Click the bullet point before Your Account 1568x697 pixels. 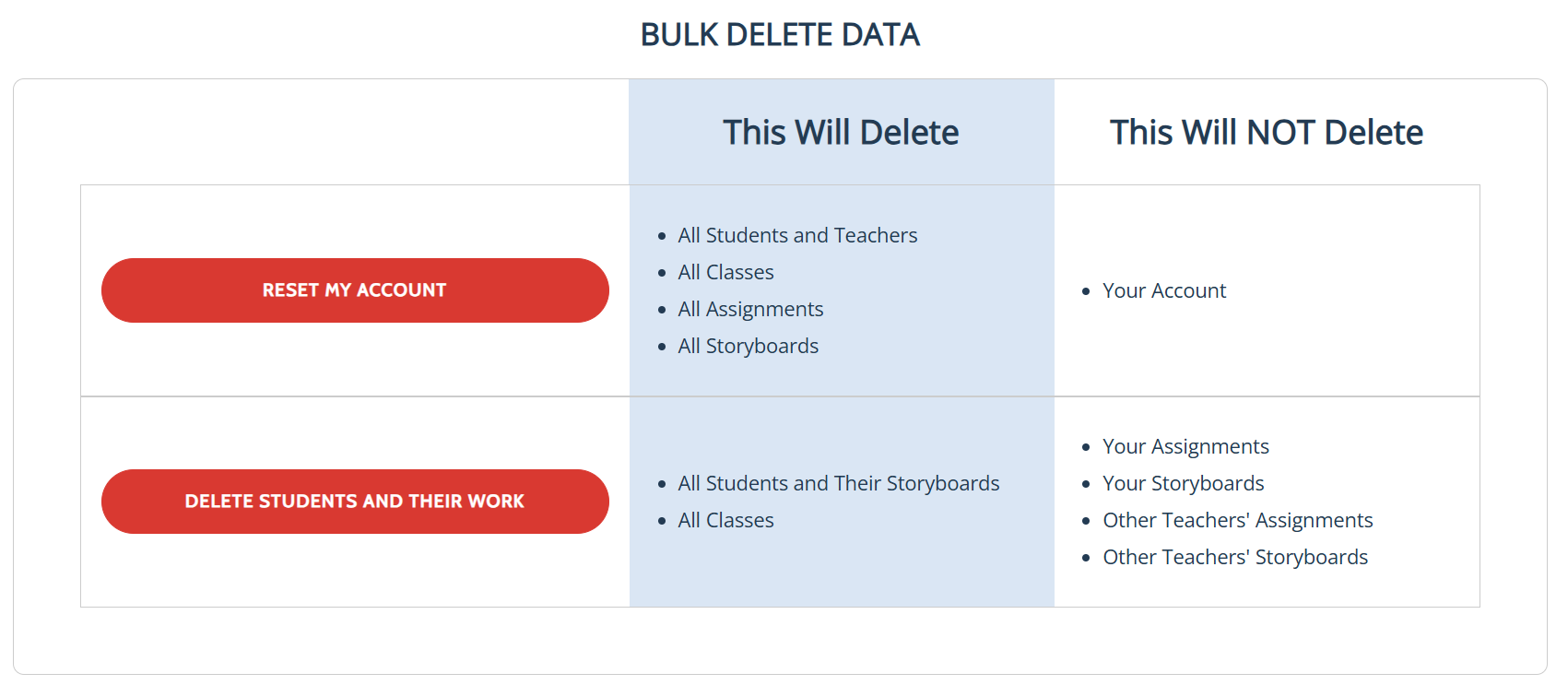1086,292
